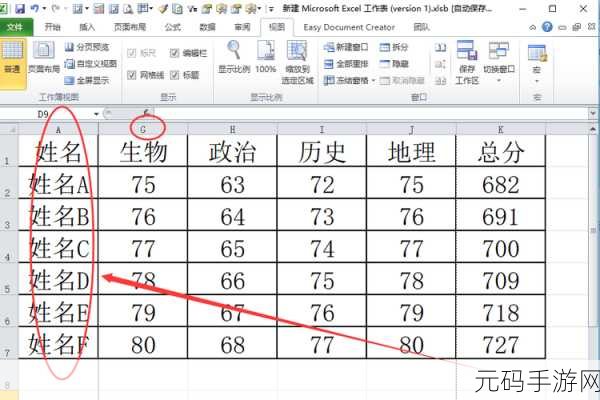Open the 团队 Team tab
Screen dimensions: 600x400
421,27
